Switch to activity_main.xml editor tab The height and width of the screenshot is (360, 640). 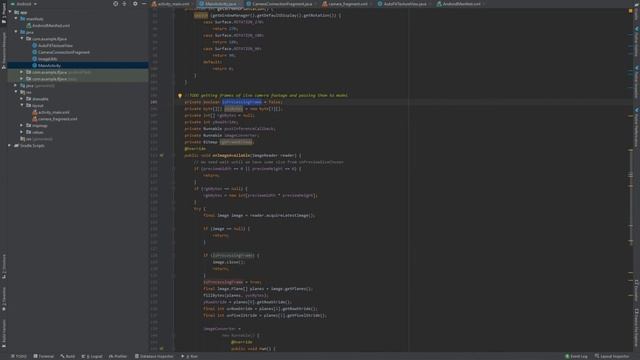171,4
